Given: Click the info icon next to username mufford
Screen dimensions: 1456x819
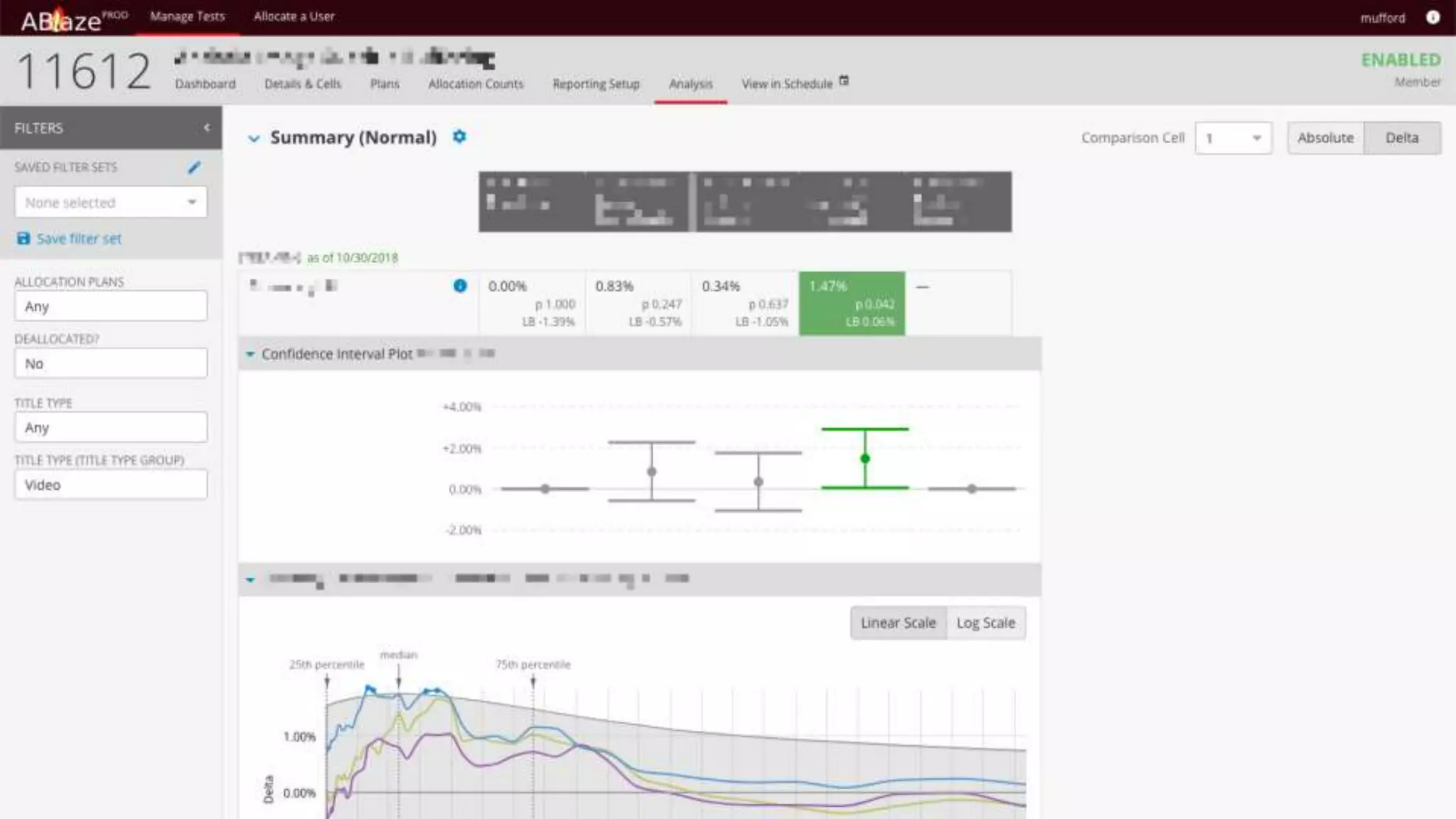Looking at the screenshot, I should [1433, 17].
